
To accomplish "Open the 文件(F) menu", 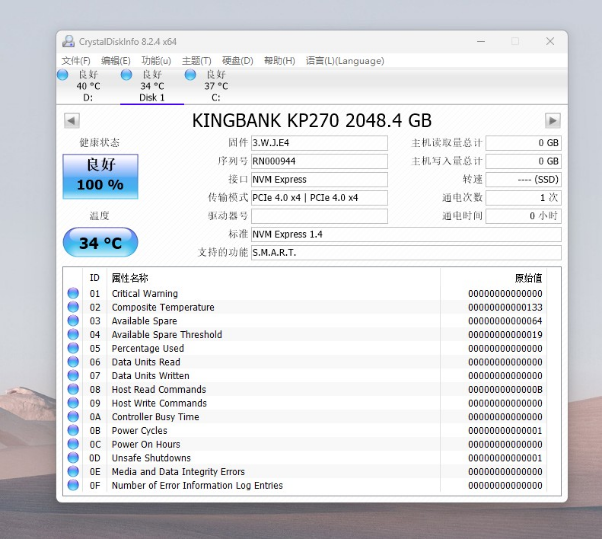I will [x=76, y=61].
